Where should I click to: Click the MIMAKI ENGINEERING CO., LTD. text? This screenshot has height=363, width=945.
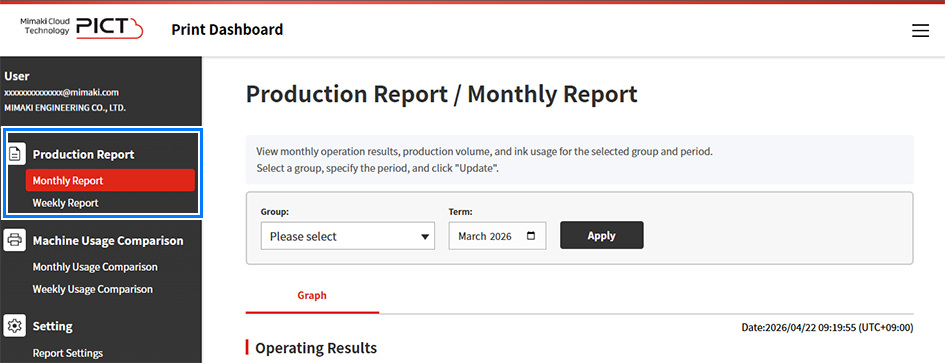click(65, 108)
